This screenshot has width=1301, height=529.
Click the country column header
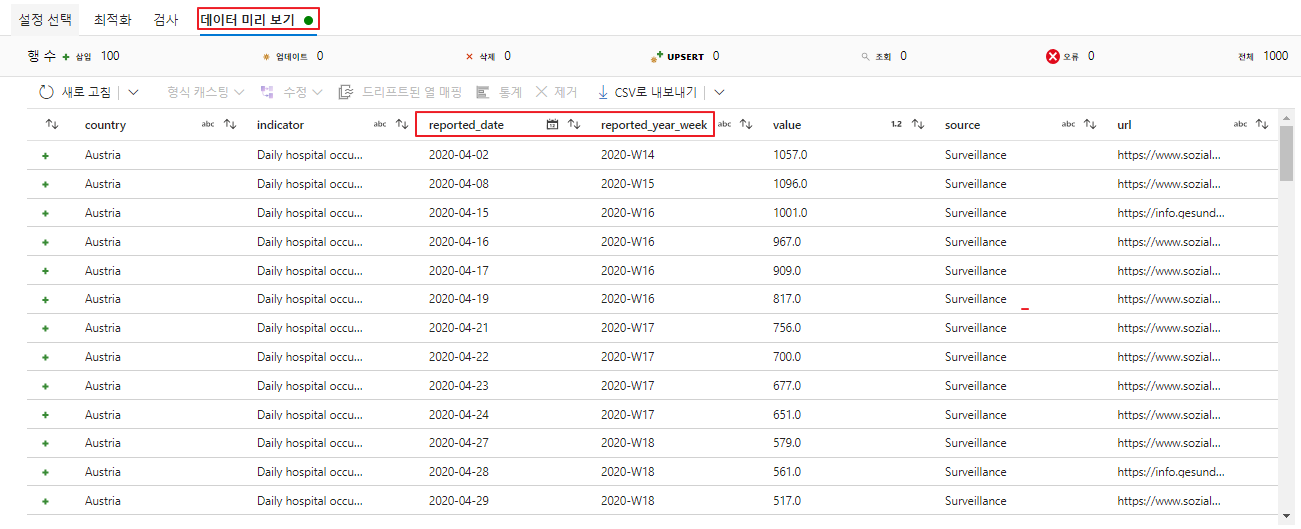tap(105, 125)
